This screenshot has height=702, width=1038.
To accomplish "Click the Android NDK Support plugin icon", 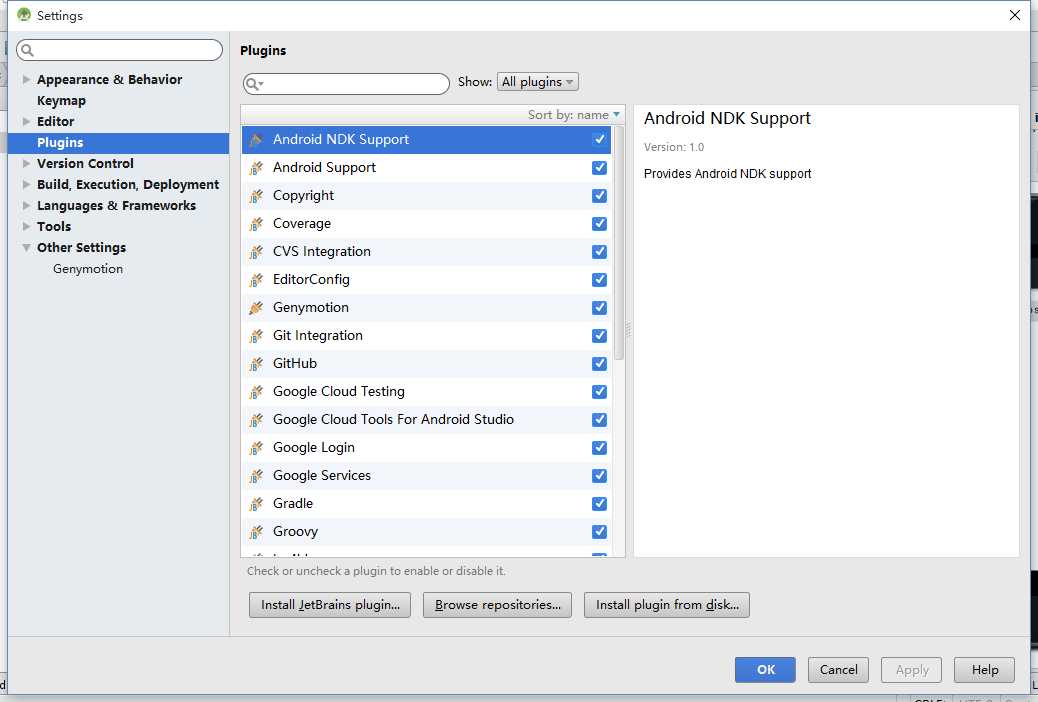I will coord(256,140).
